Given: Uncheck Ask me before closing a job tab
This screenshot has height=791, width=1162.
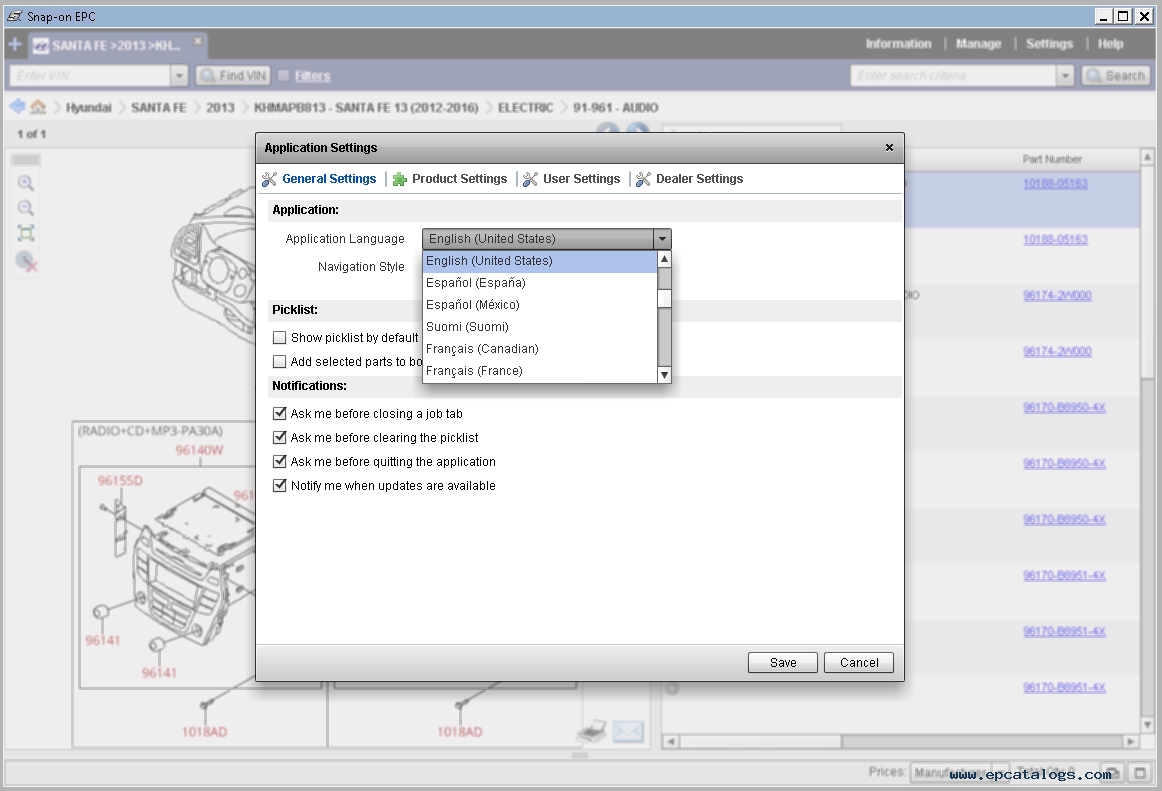Looking at the screenshot, I should click(279, 414).
